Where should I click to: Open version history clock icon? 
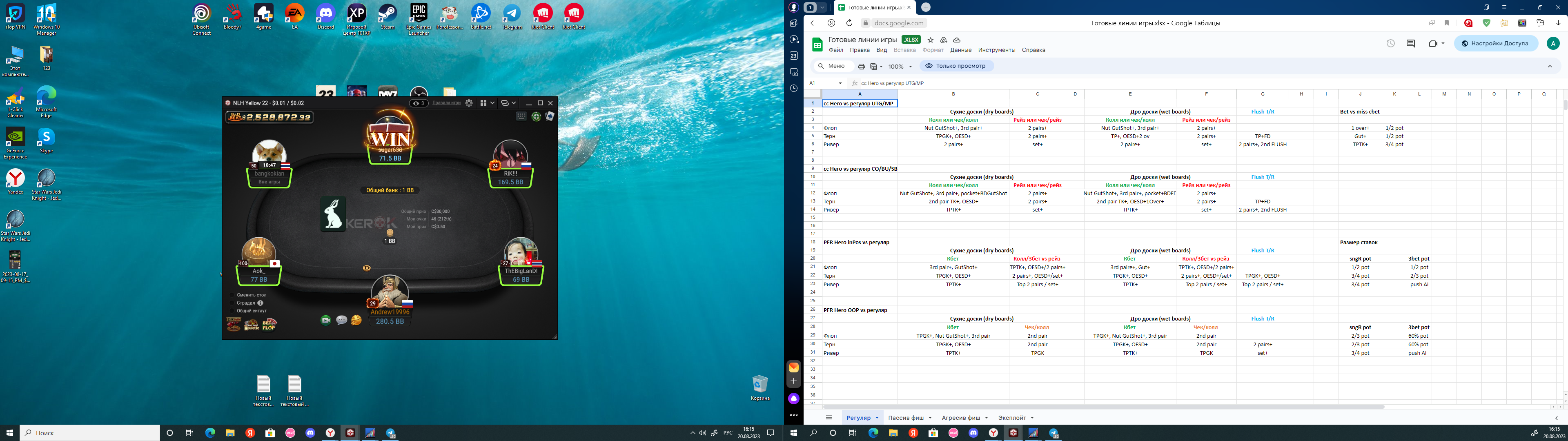(x=1390, y=43)
